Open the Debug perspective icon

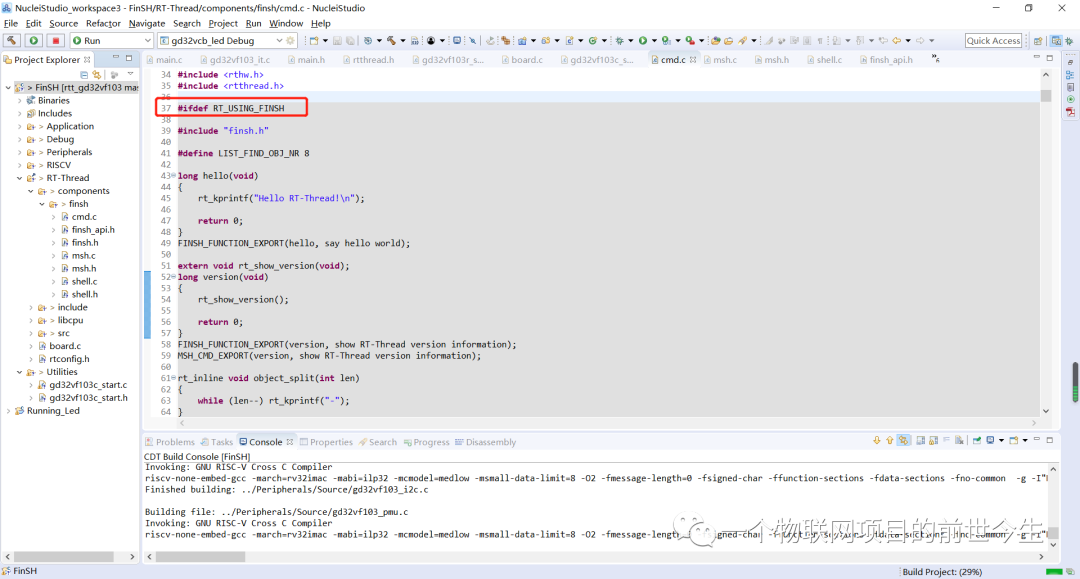[x=1070, y=41]
